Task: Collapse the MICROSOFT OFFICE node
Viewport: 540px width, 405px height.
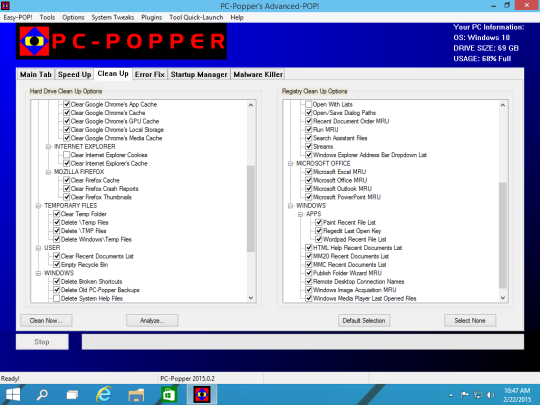Action: (x=291, y=163)
